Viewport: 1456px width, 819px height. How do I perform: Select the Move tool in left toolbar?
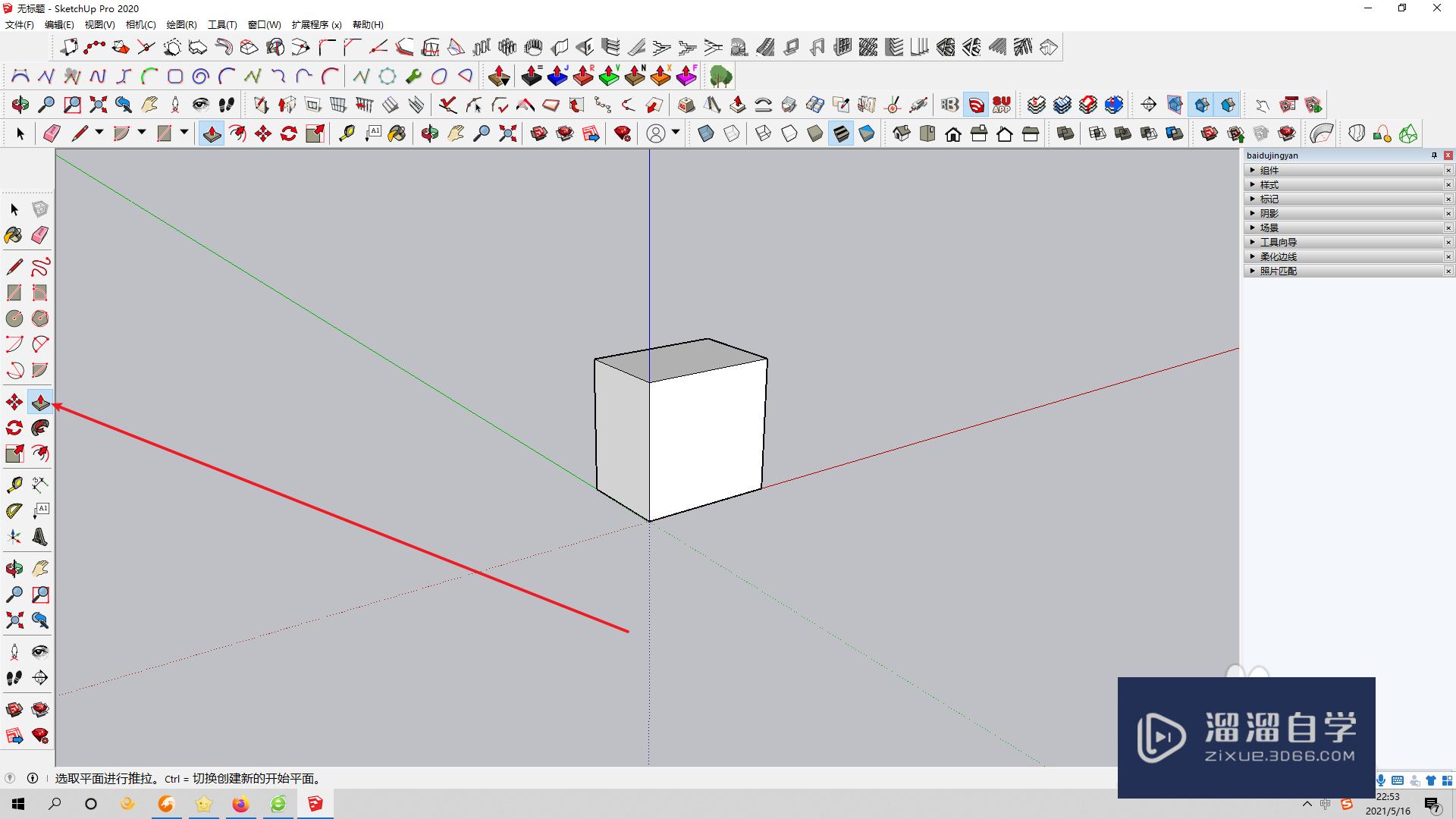coord(14,402)
